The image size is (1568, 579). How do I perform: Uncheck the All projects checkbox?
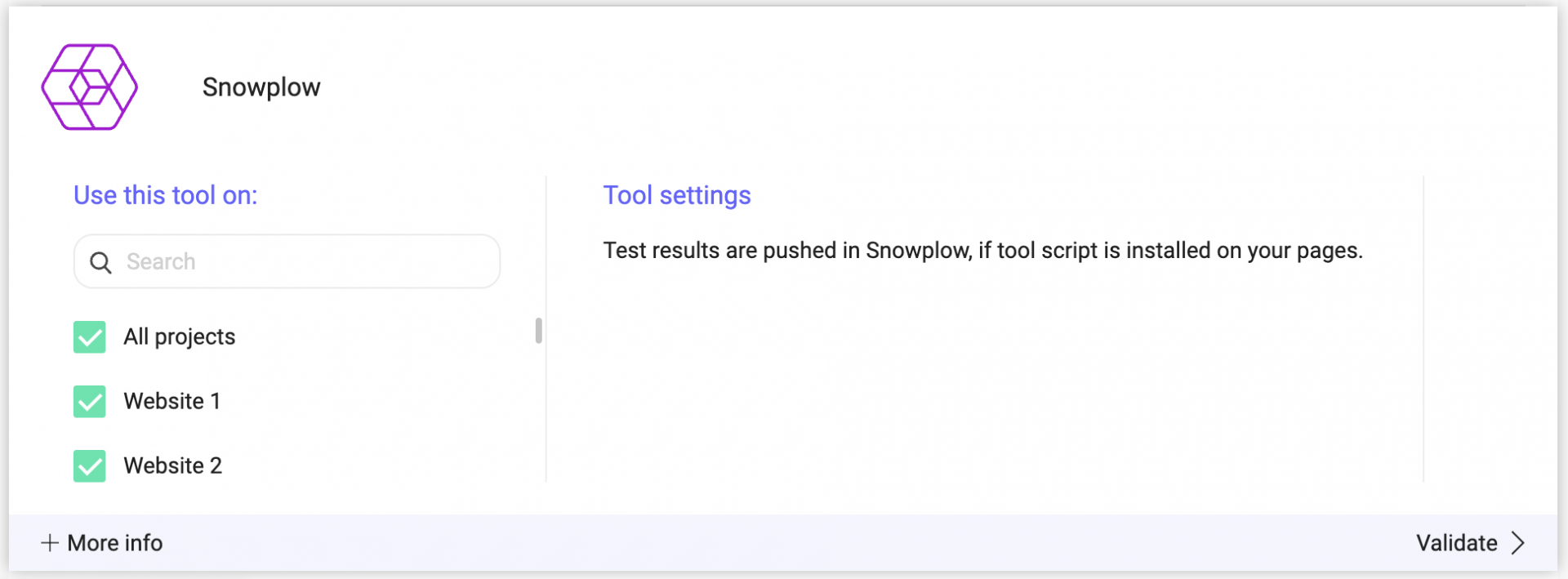(90, 336)
